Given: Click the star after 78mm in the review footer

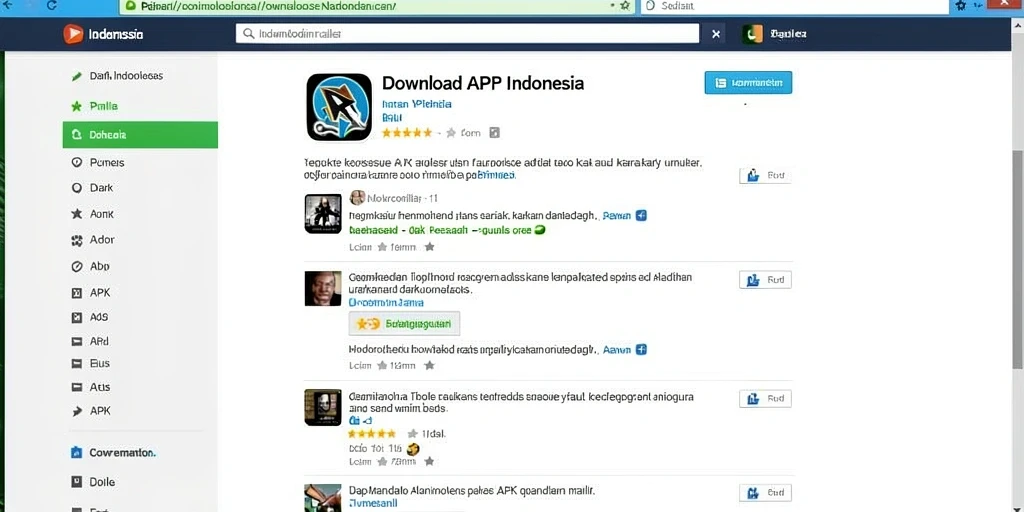Looking at the screenshot, I should [429, 461].
